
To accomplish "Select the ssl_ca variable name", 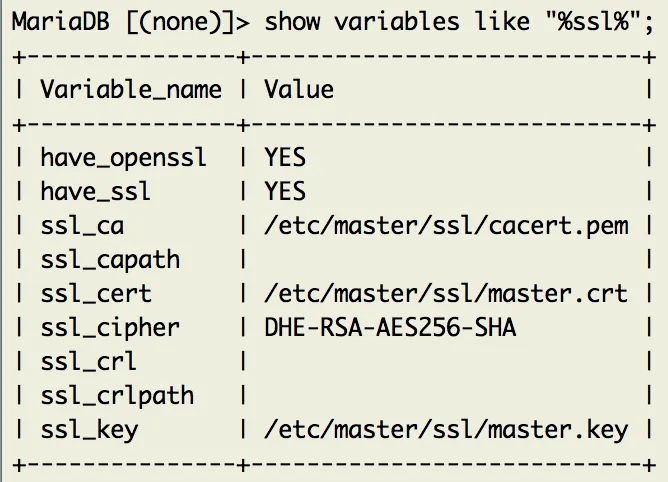I will point(82,226).
